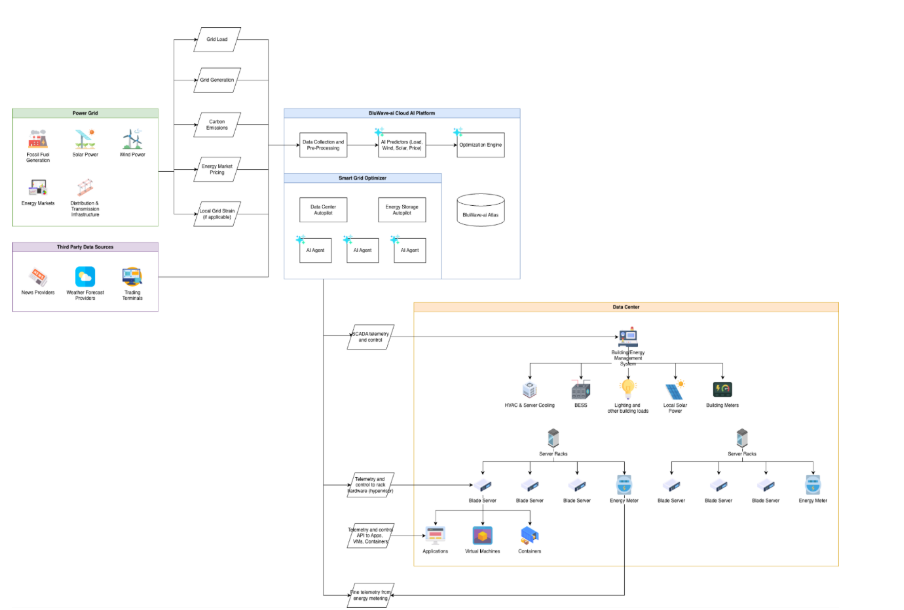Select the Carbon Emissions data shape
The height and width of the screenshot is (610, 904).
coord(217,125)
